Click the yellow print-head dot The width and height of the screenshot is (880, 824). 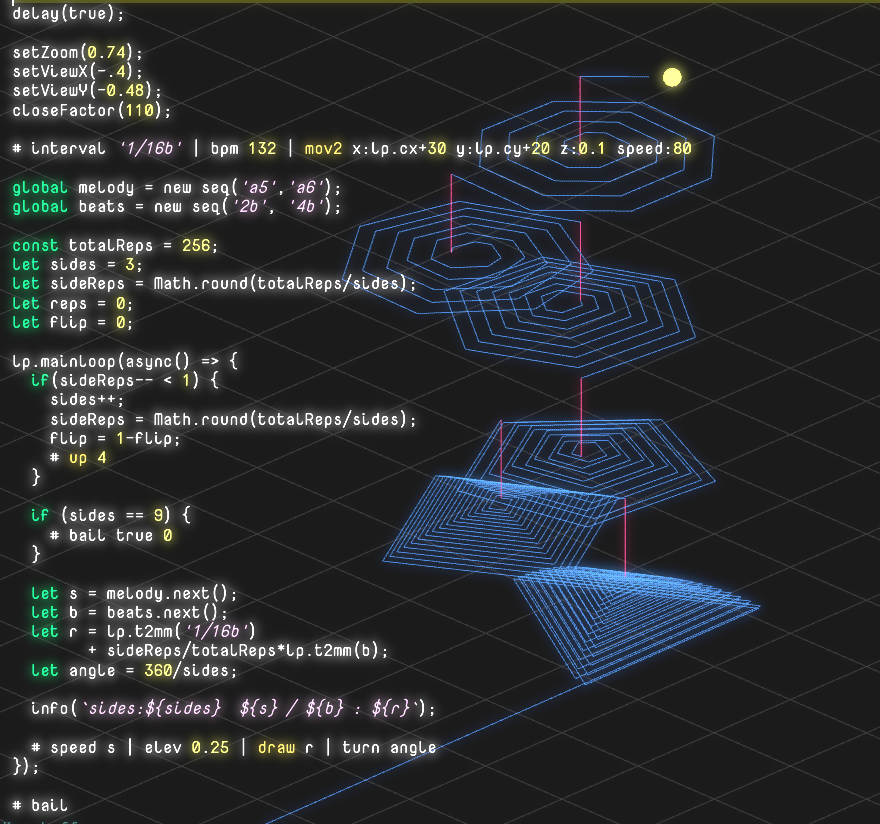672,77
